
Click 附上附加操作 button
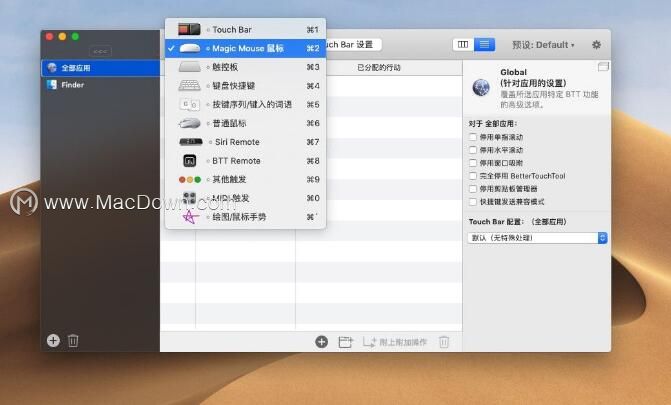[395, 342]
